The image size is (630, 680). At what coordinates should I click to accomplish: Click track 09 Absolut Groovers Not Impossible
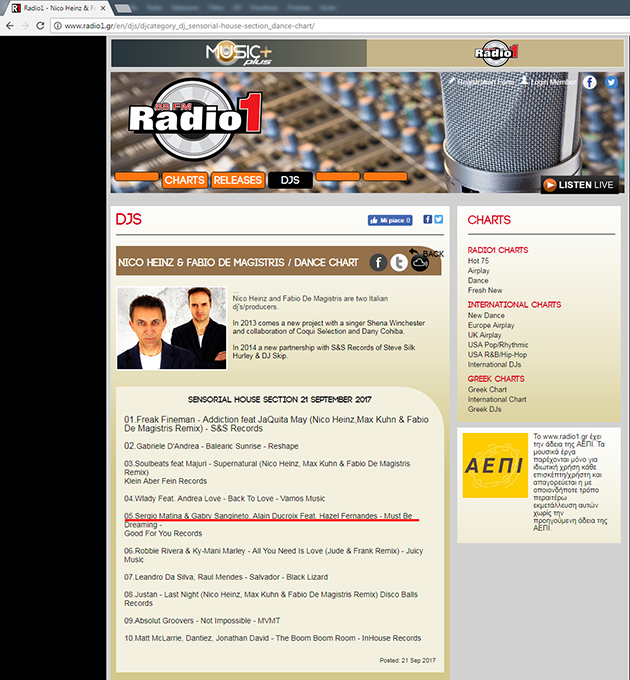point(202,621)
